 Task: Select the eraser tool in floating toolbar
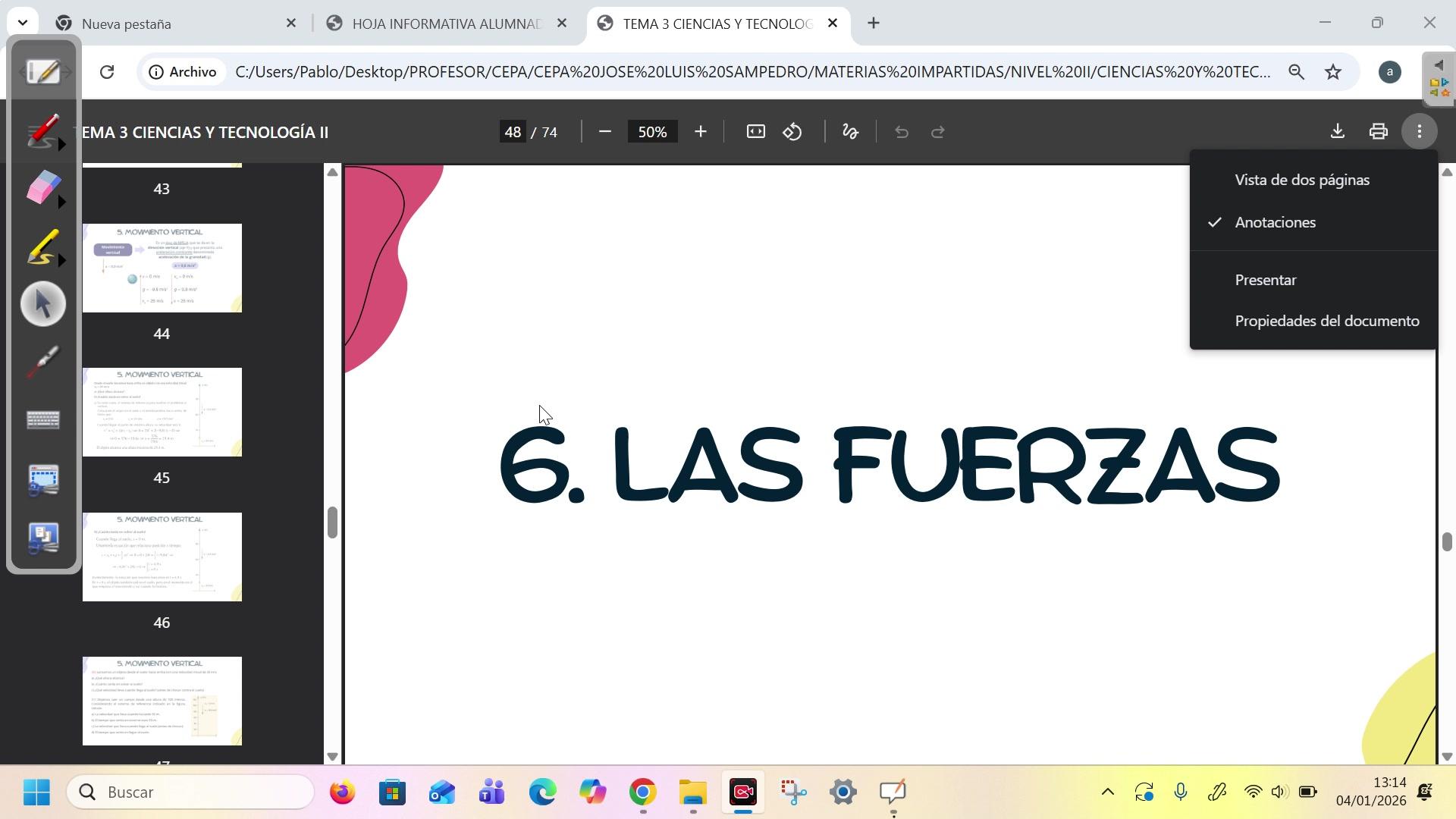[42, 187]
